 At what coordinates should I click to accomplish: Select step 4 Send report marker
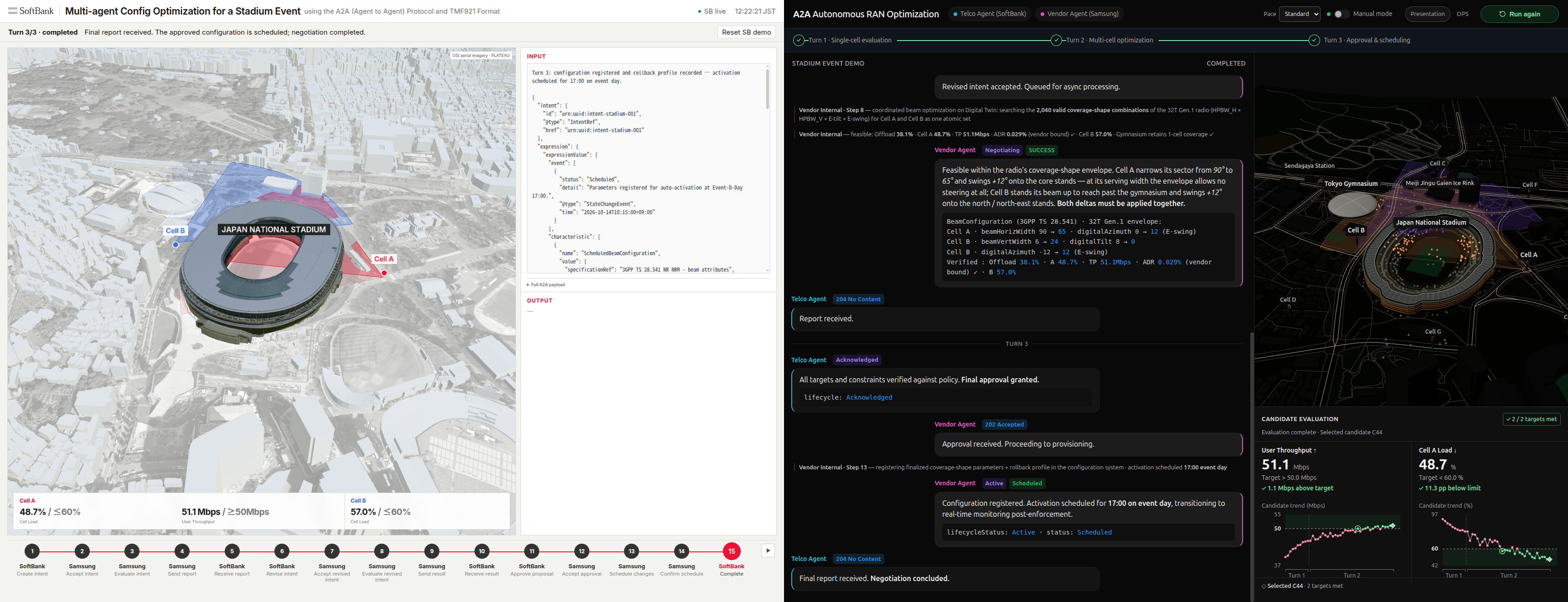click(182, 551)
